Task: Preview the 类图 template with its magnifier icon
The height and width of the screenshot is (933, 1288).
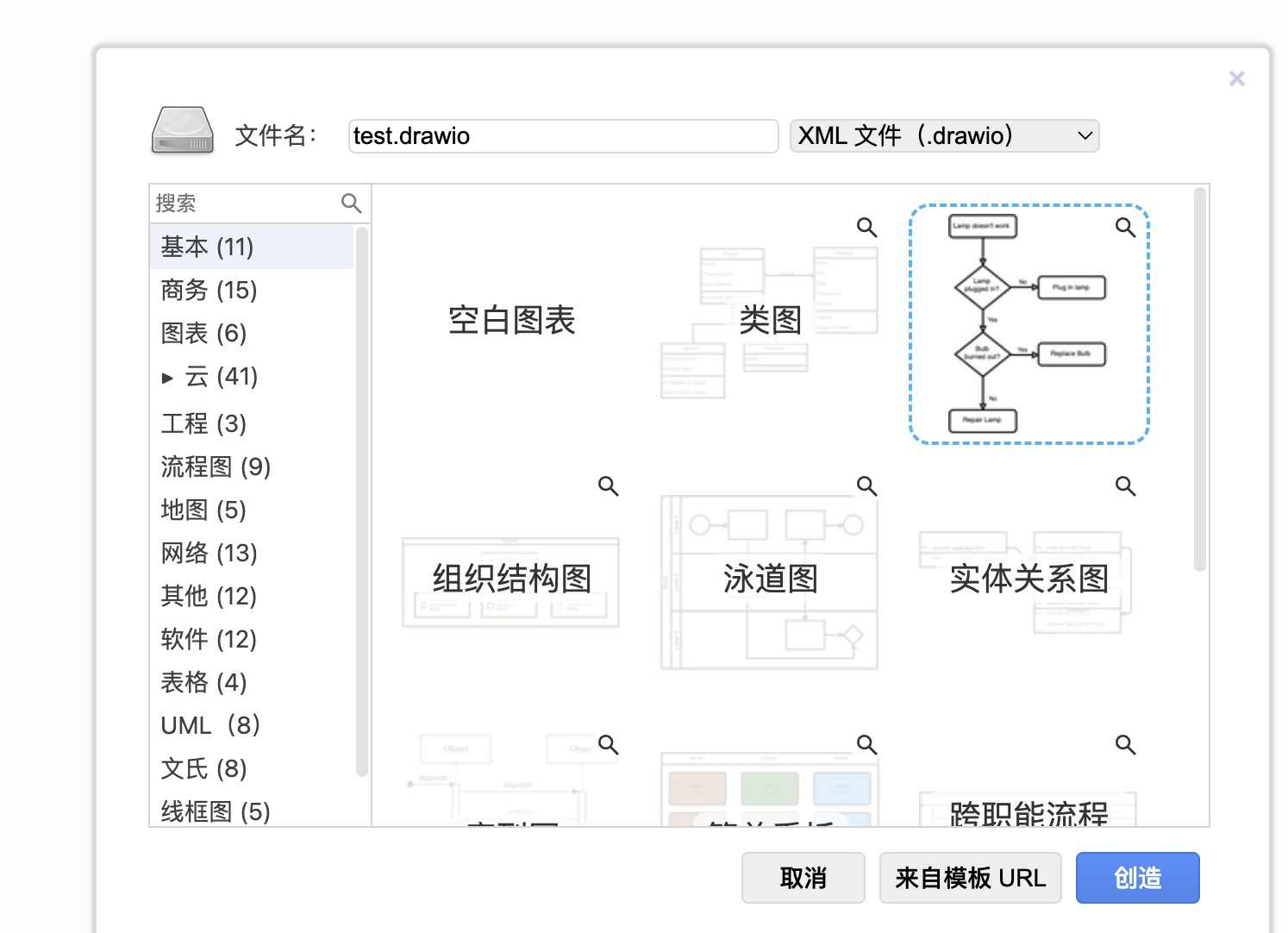Action: 866,228
